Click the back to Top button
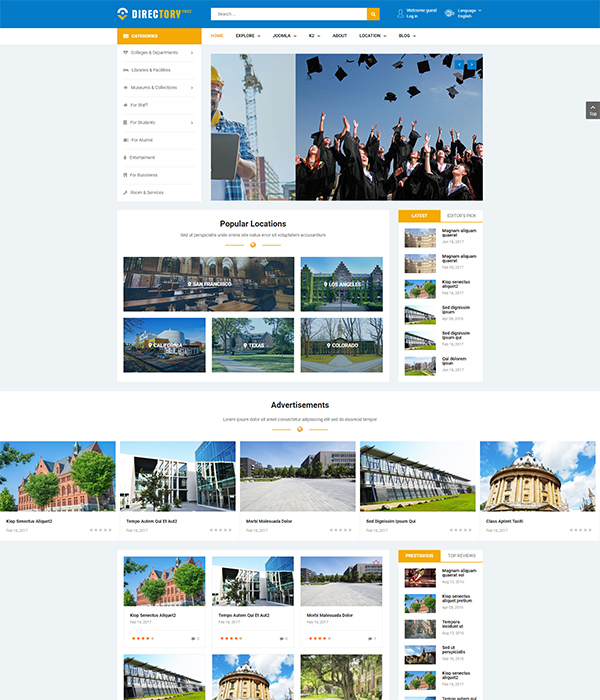The height and width of the screenshot is (700, 600). coord(592,110)
